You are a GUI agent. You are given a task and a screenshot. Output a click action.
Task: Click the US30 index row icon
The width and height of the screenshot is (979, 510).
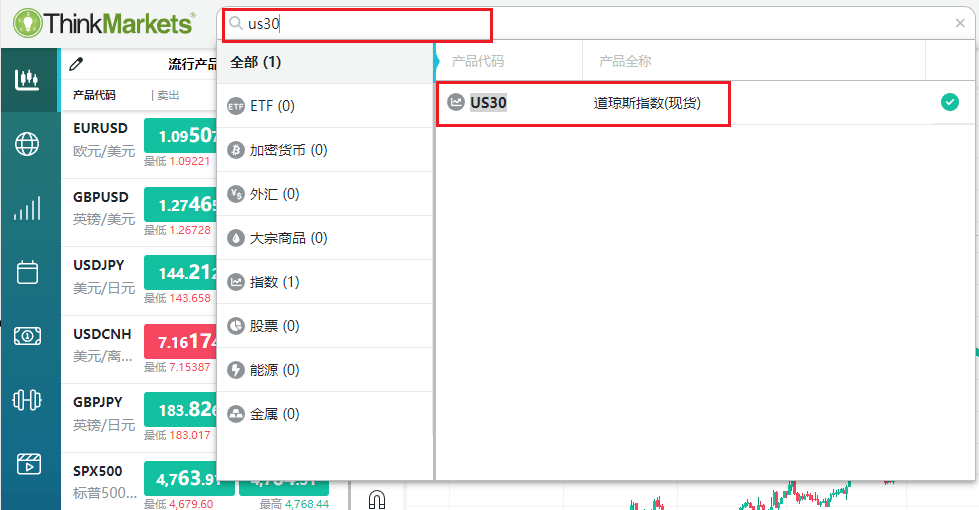pyautogui.click(x=456, y=102)
